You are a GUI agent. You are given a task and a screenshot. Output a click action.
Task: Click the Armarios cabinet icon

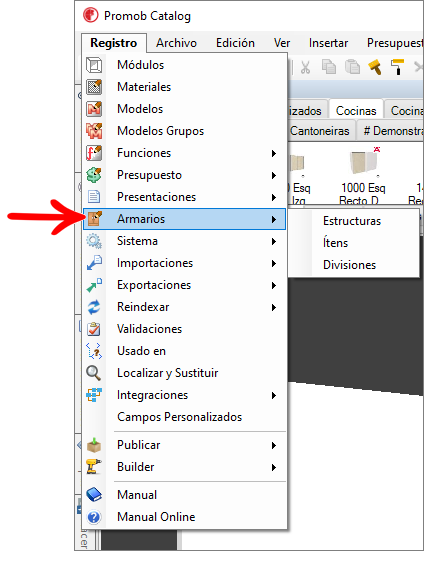click(x=95, y=219)
